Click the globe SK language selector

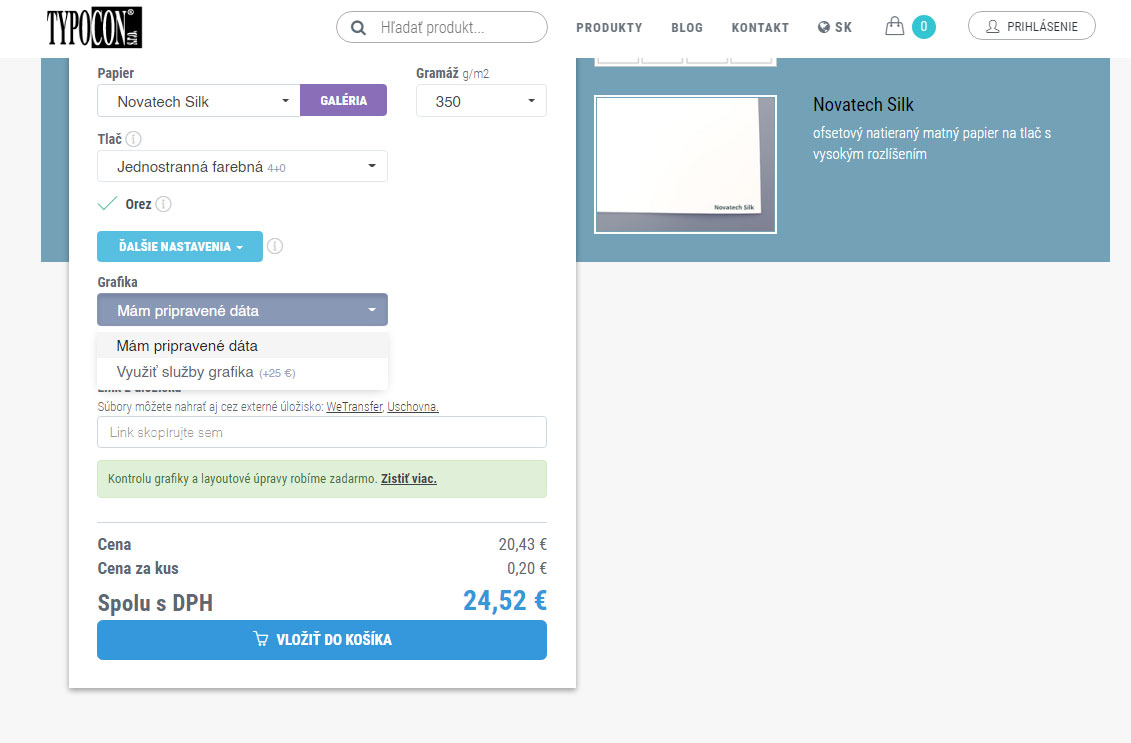tap(835, 28)
